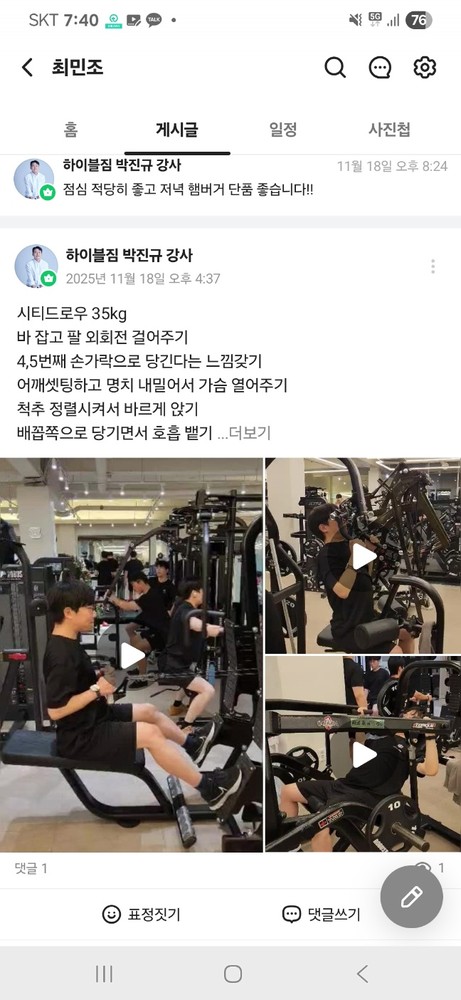Switch to the 사진첩 tab

point(389,130)
